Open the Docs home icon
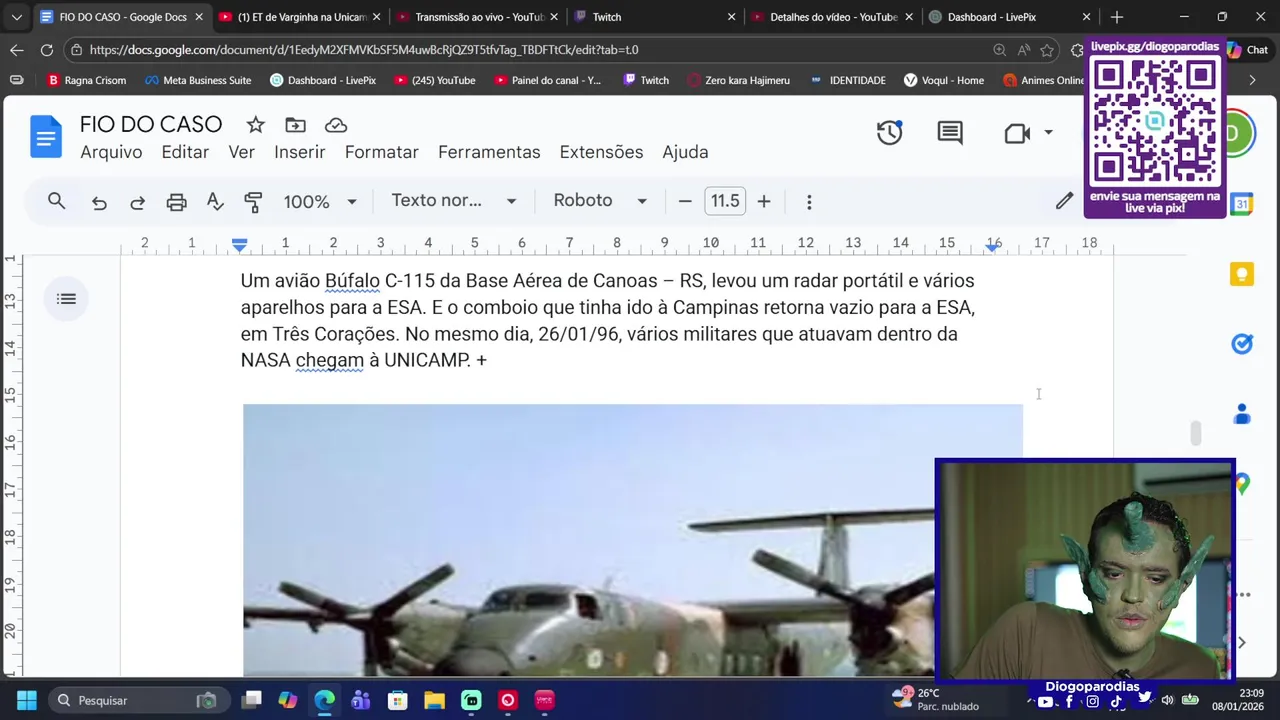This screenshot has height=720, width=1280. click(46, 137)
